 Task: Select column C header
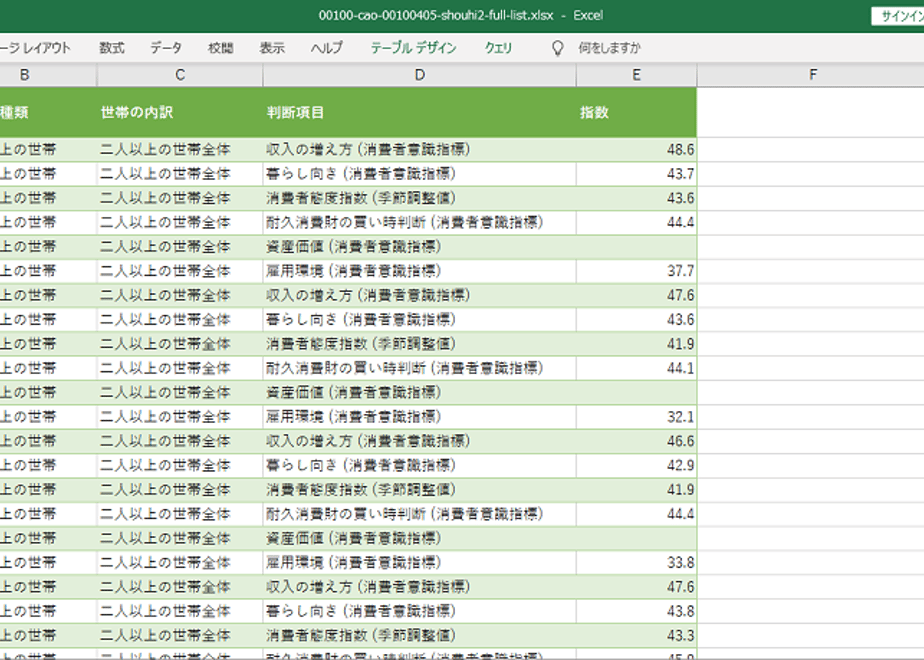click(x=180, y=75)
